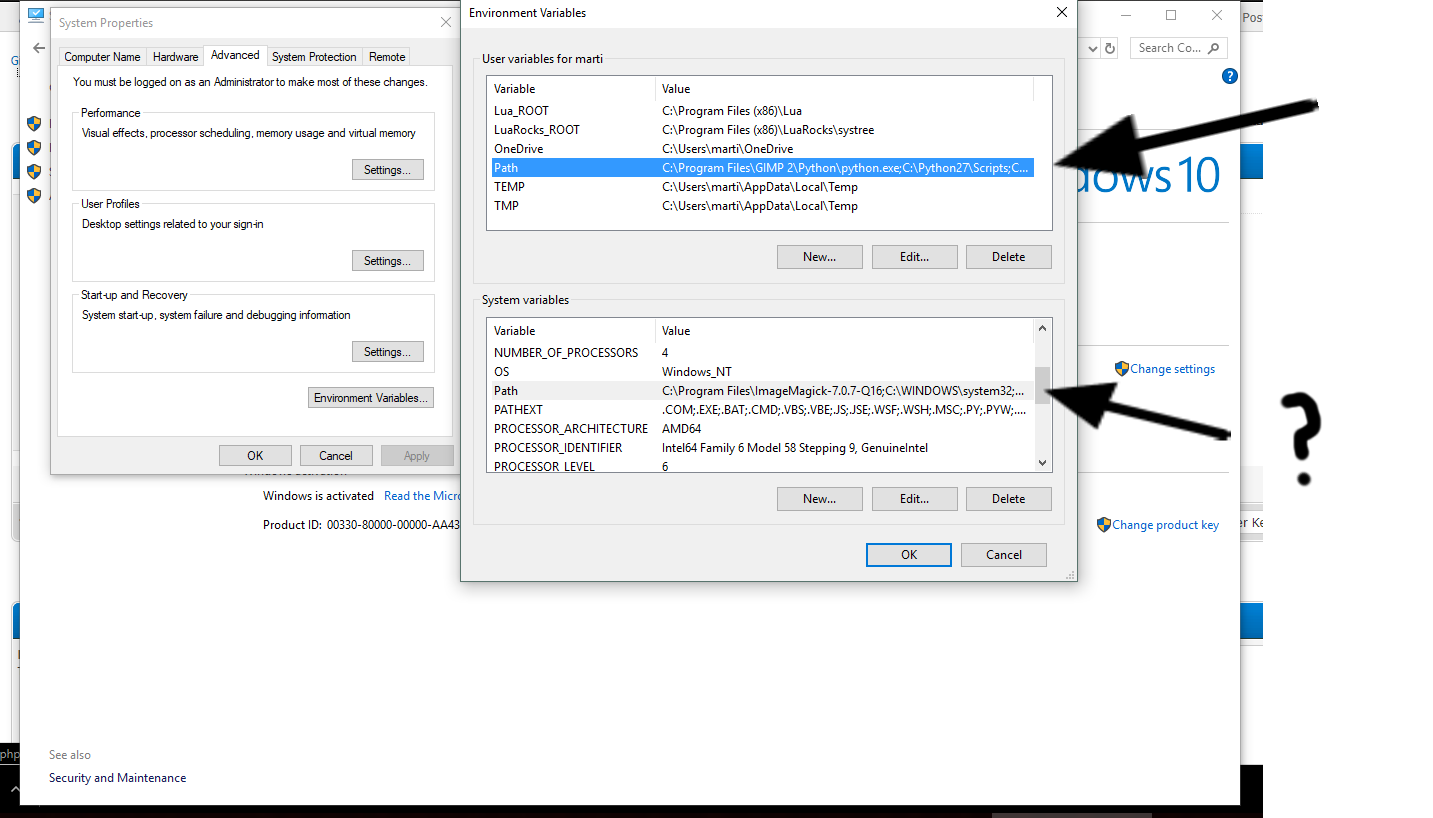Confirm Environment Variables with OK
The height and width of the screenshot is (818, 1433).
tap(908, 555)
